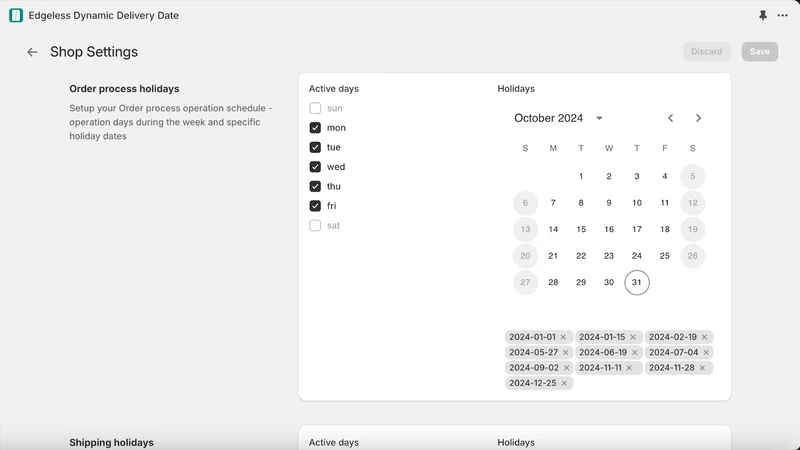Remove holiday 2024-05-27 with its x
Viewport: 800px width, 450px height.
pyautogui.click(x=565, y=353)
